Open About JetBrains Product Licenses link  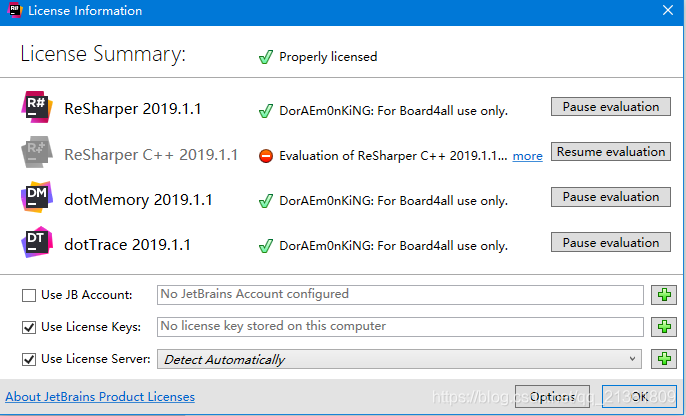click(100, 397)
